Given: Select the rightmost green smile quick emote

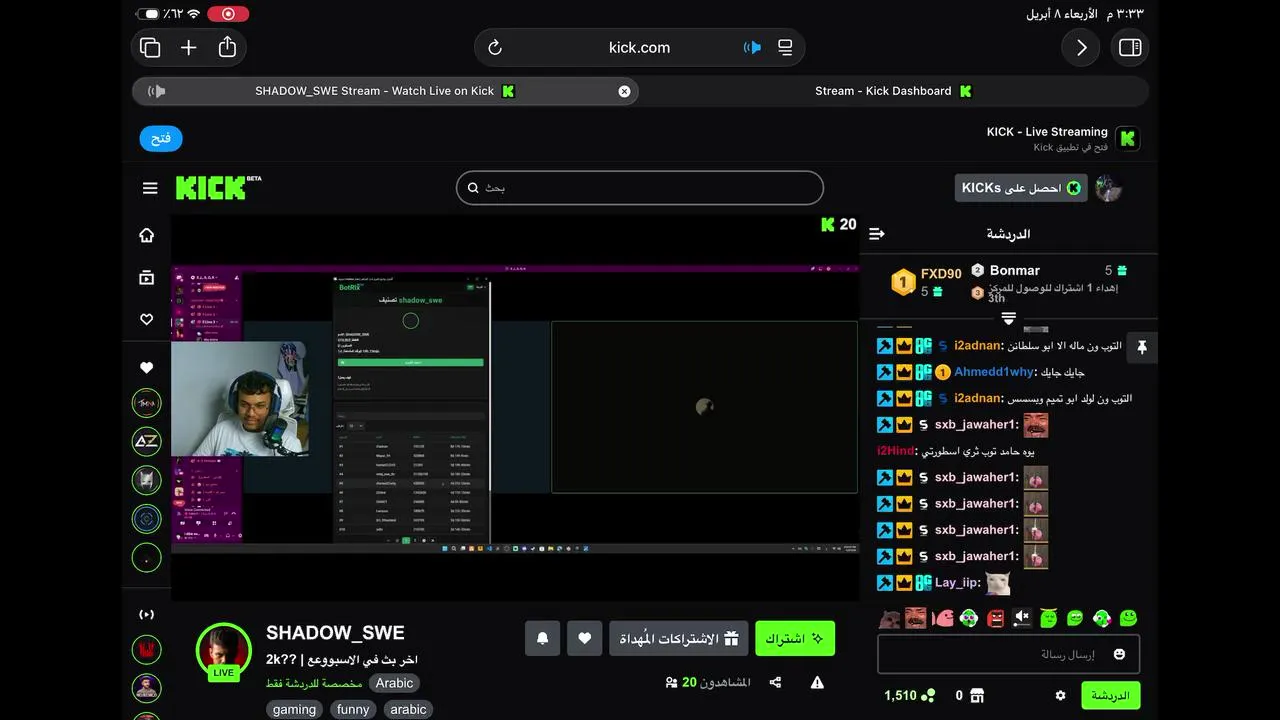Looking at the screenshot, I should click(1128, 618).
